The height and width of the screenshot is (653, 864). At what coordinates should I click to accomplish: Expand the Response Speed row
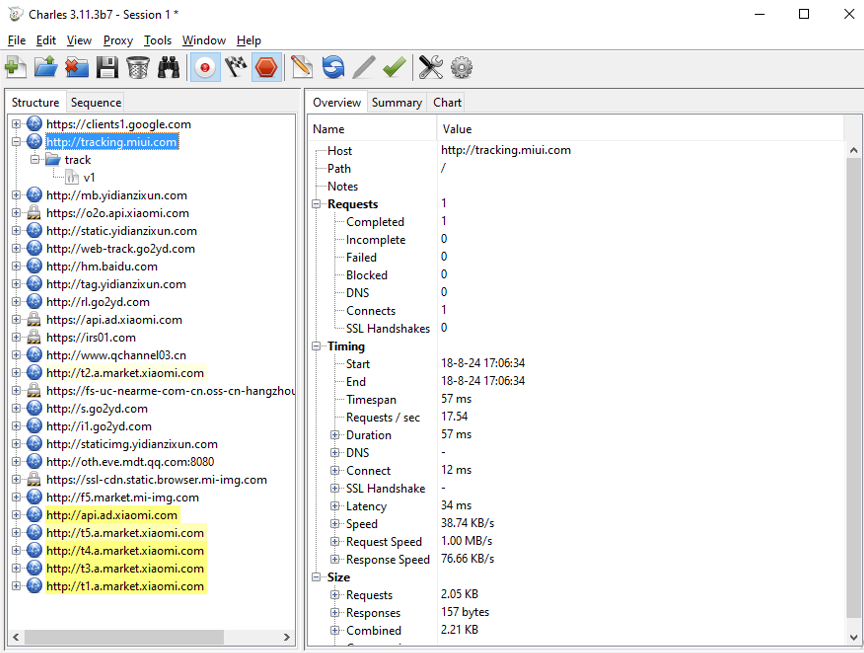pyautogui.click(x=334, y=559)
